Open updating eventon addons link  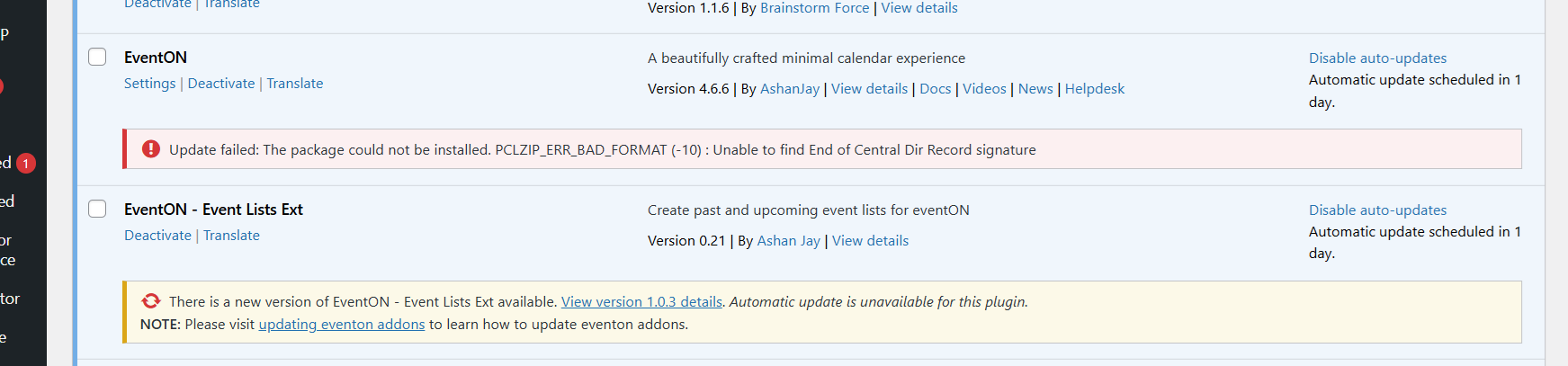[x=342, y=325]
